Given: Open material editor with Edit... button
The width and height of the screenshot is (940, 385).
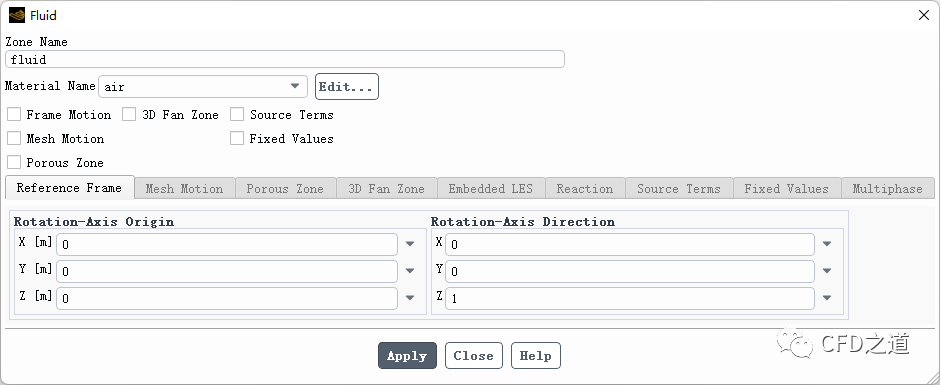Looking at the screenshot, I should [x=347, y=86].
